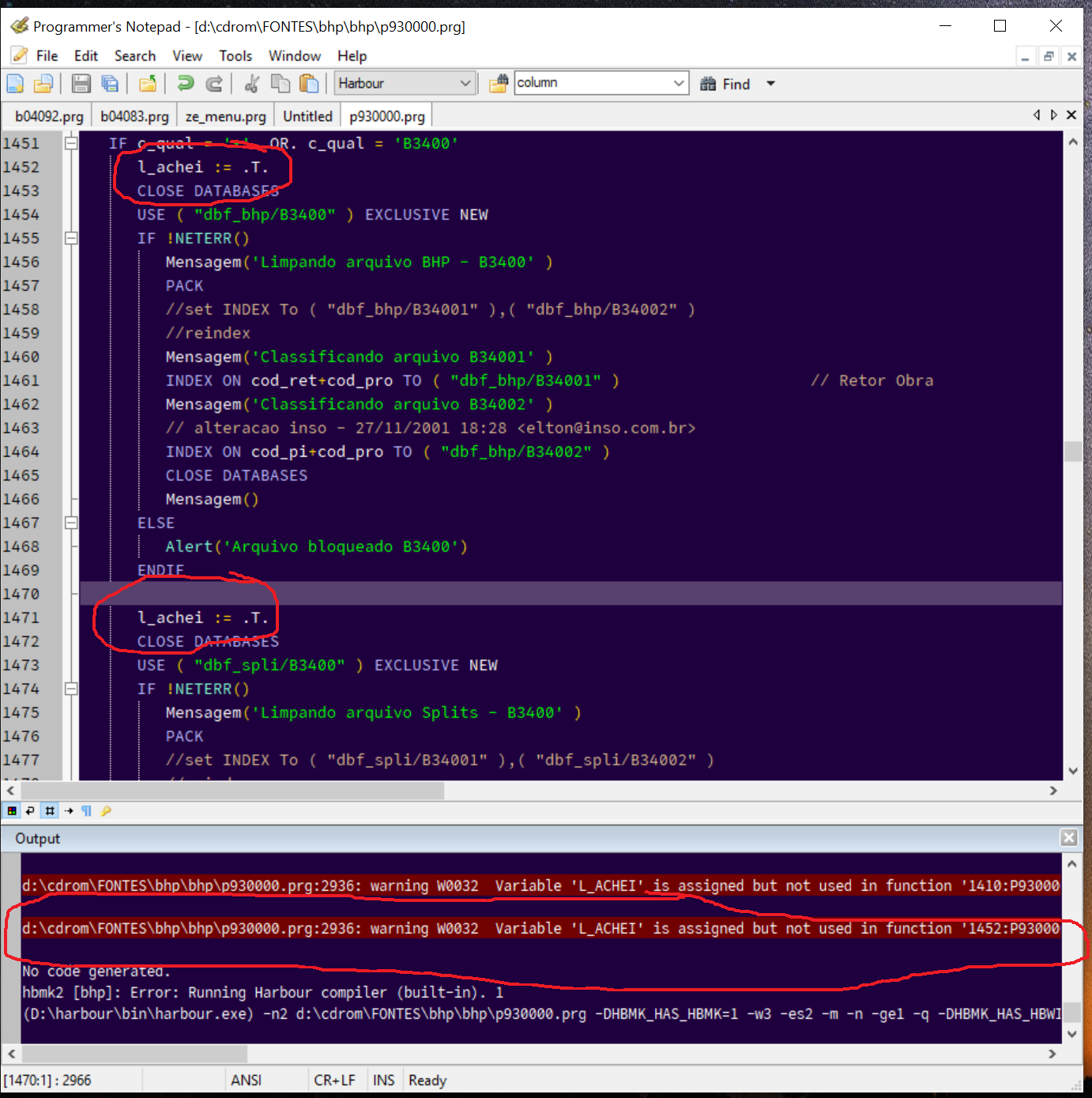Collapse the fold marker at line 1455
The height and width of the screenshot is (1098, 1092).
tap(71, 238)
